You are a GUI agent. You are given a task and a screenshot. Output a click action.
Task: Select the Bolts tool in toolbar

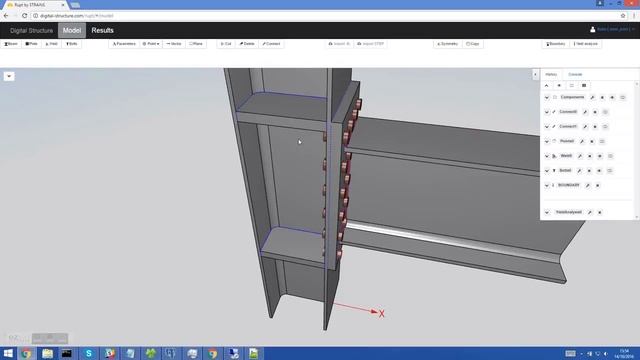tap(72, 44)
